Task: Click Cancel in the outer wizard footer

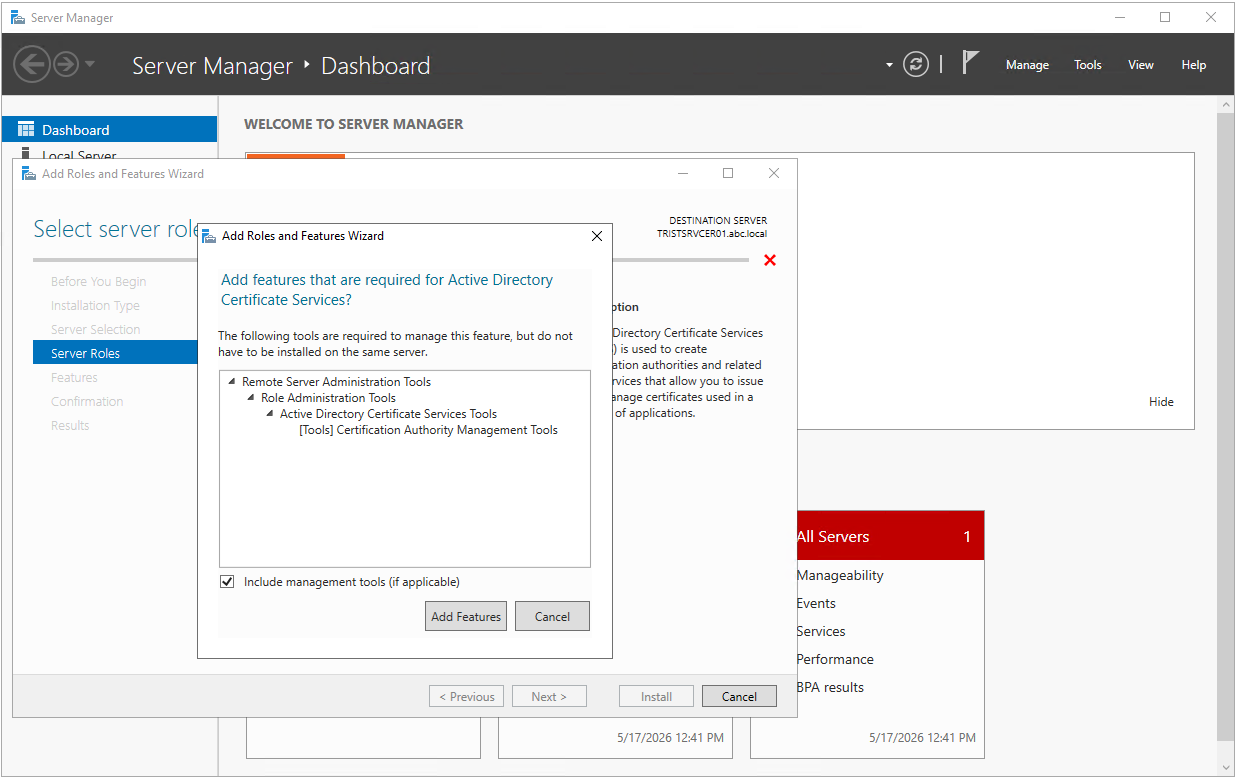Action: 739,696
